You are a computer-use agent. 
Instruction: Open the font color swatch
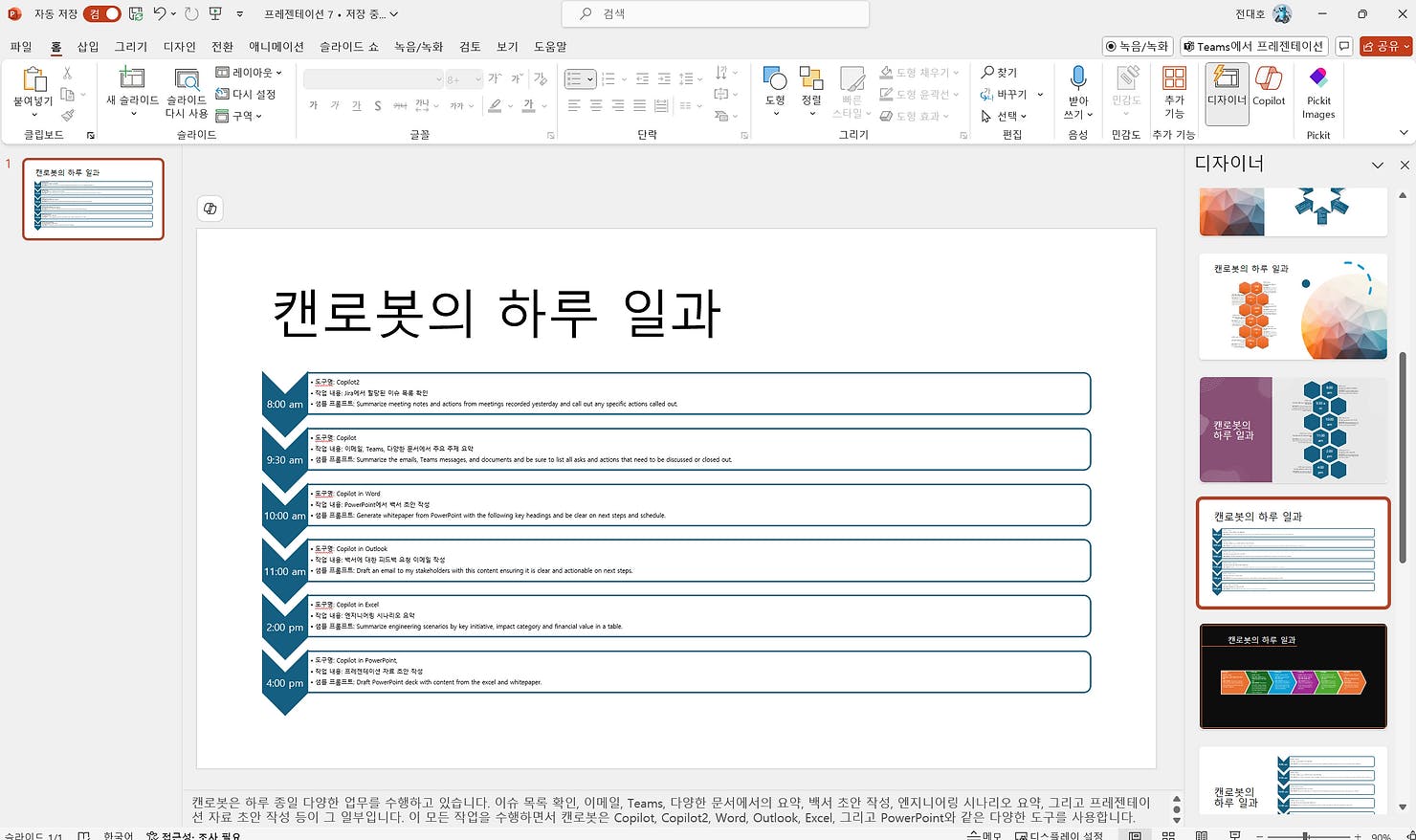click(x=527, y=105)
